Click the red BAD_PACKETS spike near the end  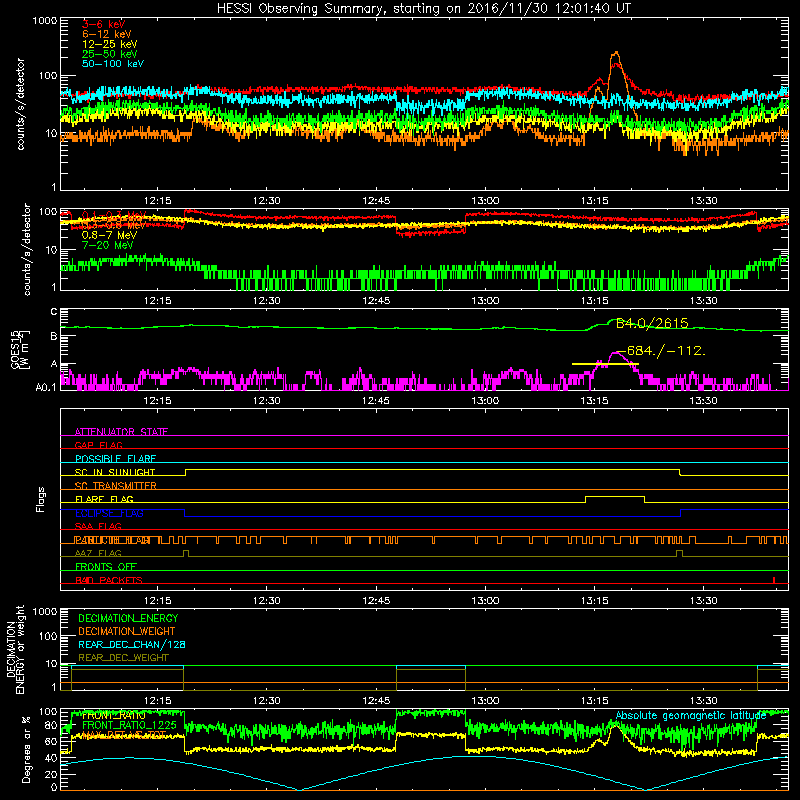[774, 580]
